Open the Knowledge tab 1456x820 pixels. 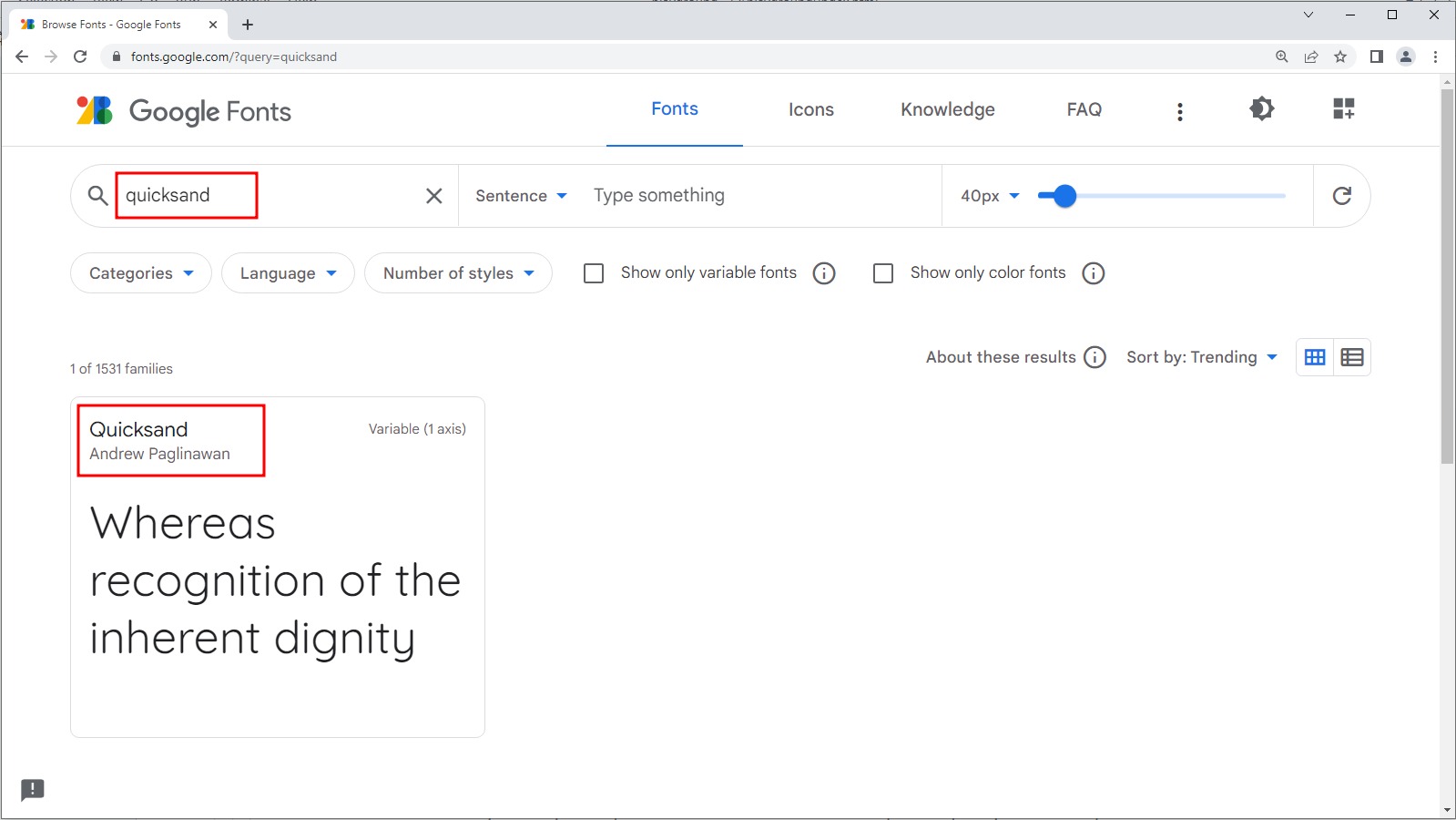[947, 109]
